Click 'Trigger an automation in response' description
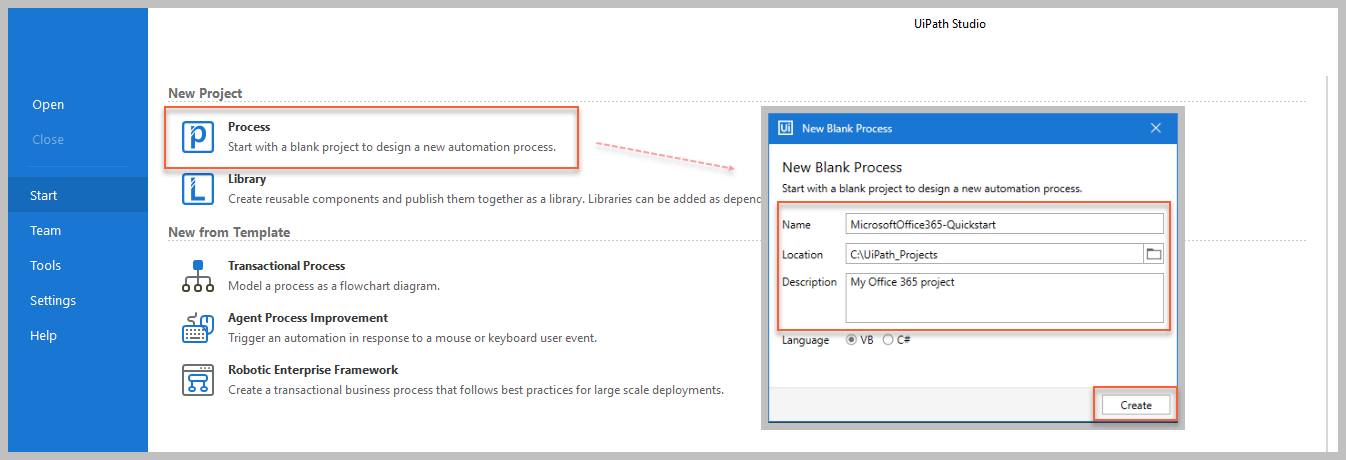The width and height of the screenshot is (1346, 460). [x=412, y=338]
